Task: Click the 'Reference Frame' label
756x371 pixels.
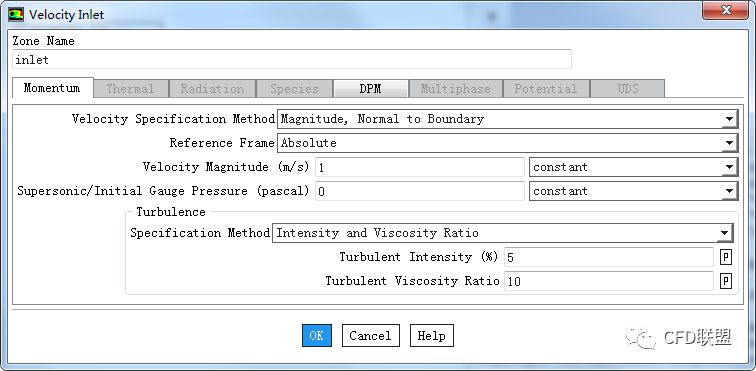Action: [222, 143]
